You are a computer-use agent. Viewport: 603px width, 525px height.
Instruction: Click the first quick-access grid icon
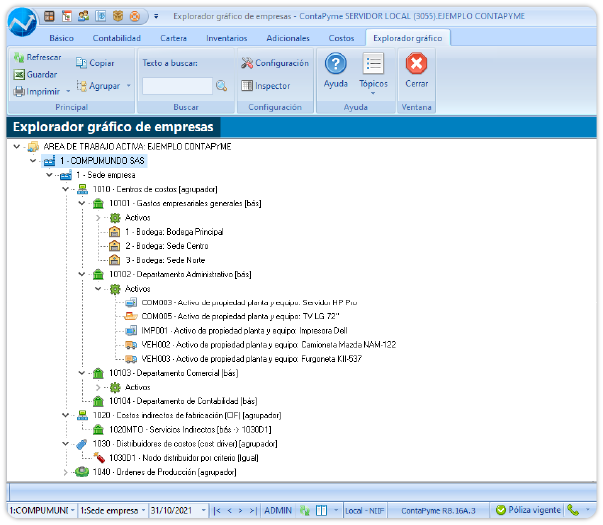point(49,16)
